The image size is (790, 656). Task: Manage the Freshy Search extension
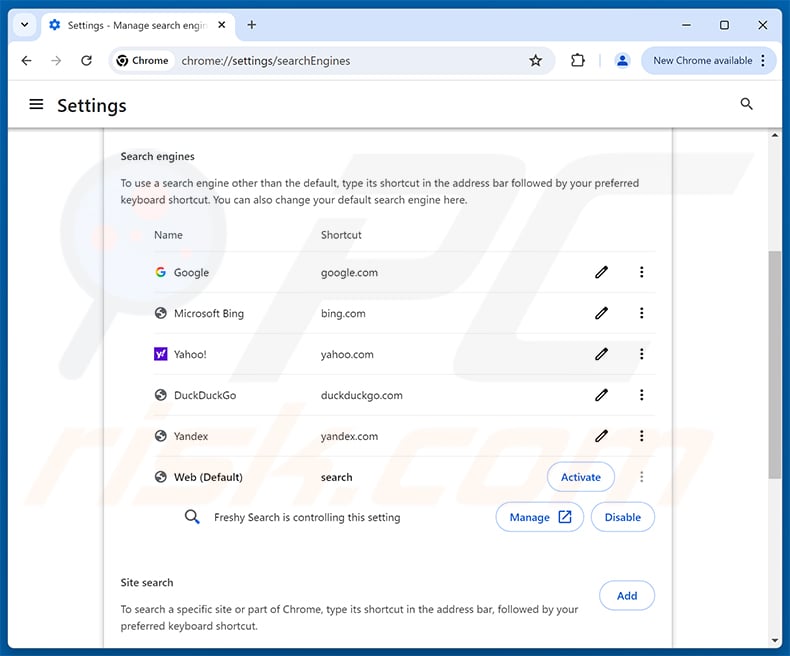540,517
